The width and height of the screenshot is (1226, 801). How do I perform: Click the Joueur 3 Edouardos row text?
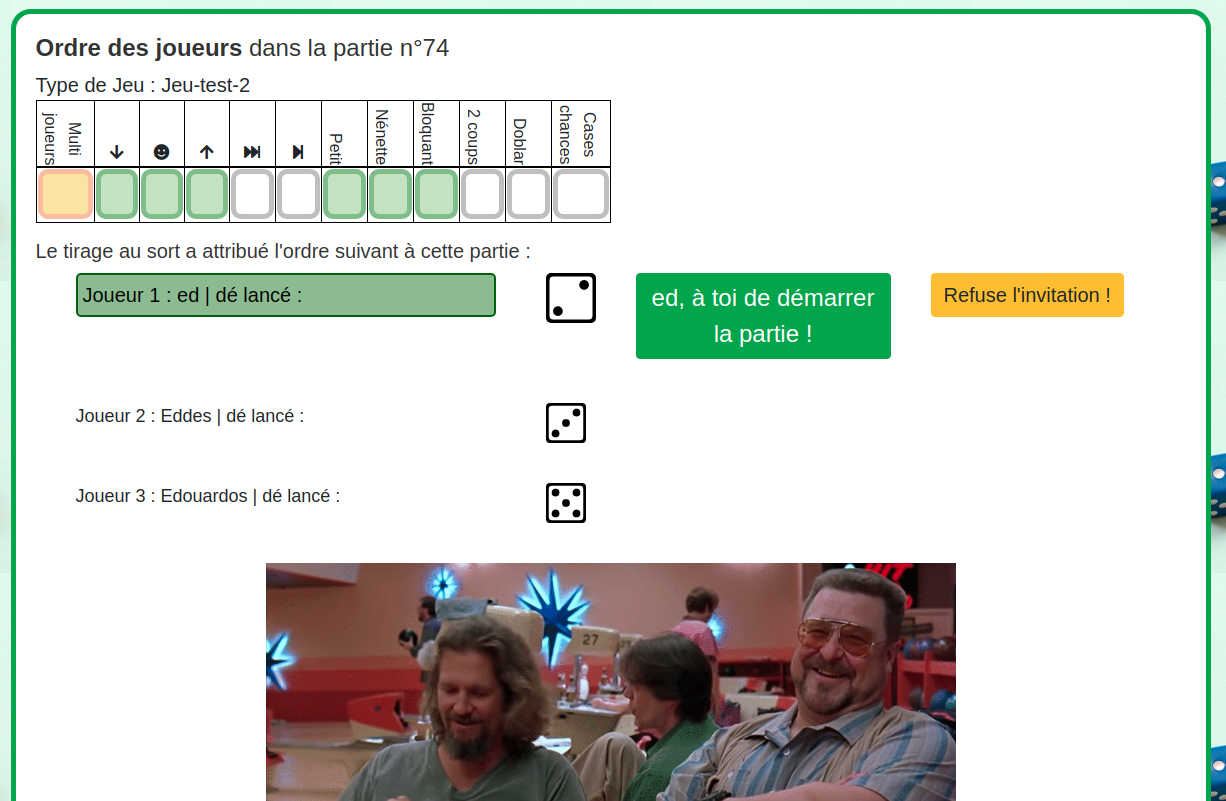tap(208, 496)
